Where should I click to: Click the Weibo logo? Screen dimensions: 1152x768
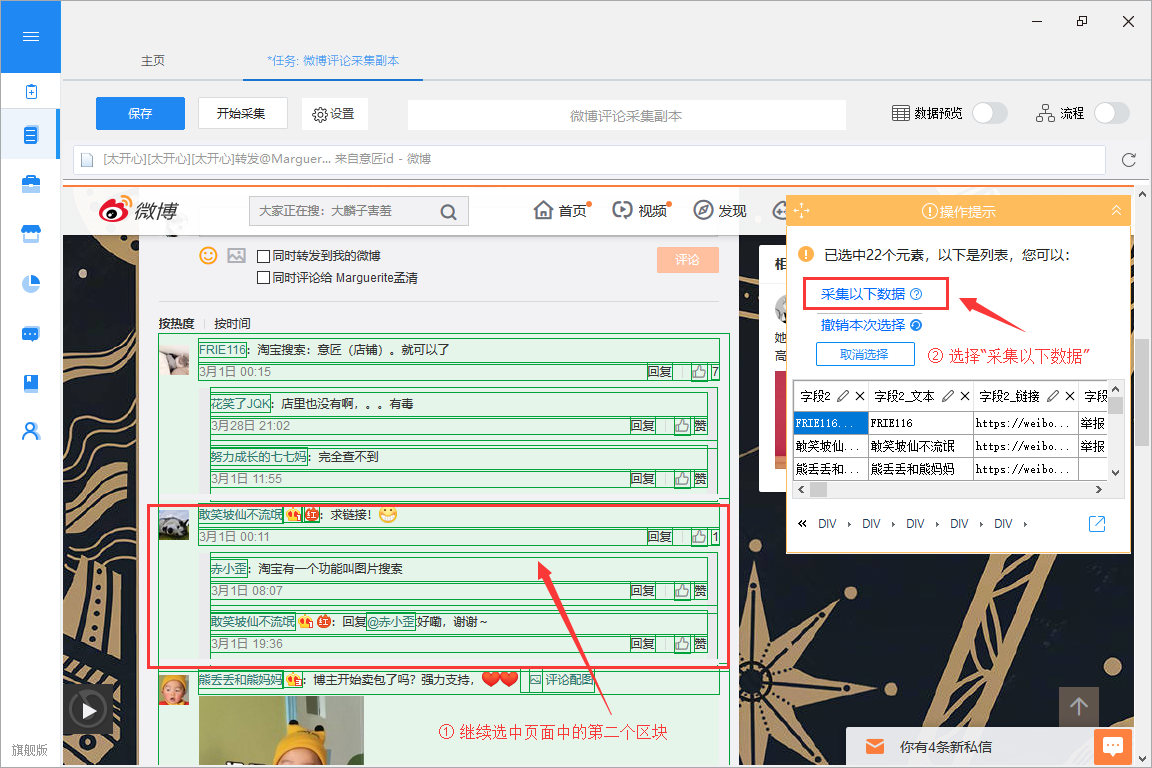pos(139,210)
